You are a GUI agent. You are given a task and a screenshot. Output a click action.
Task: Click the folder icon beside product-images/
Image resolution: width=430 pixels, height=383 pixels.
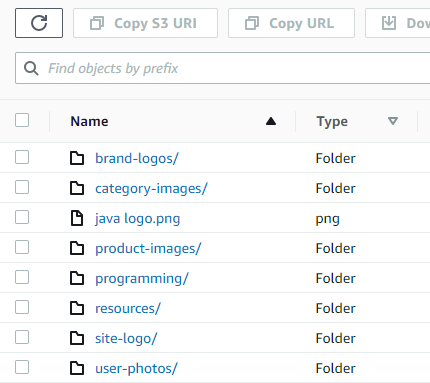(x=77, y=248)
